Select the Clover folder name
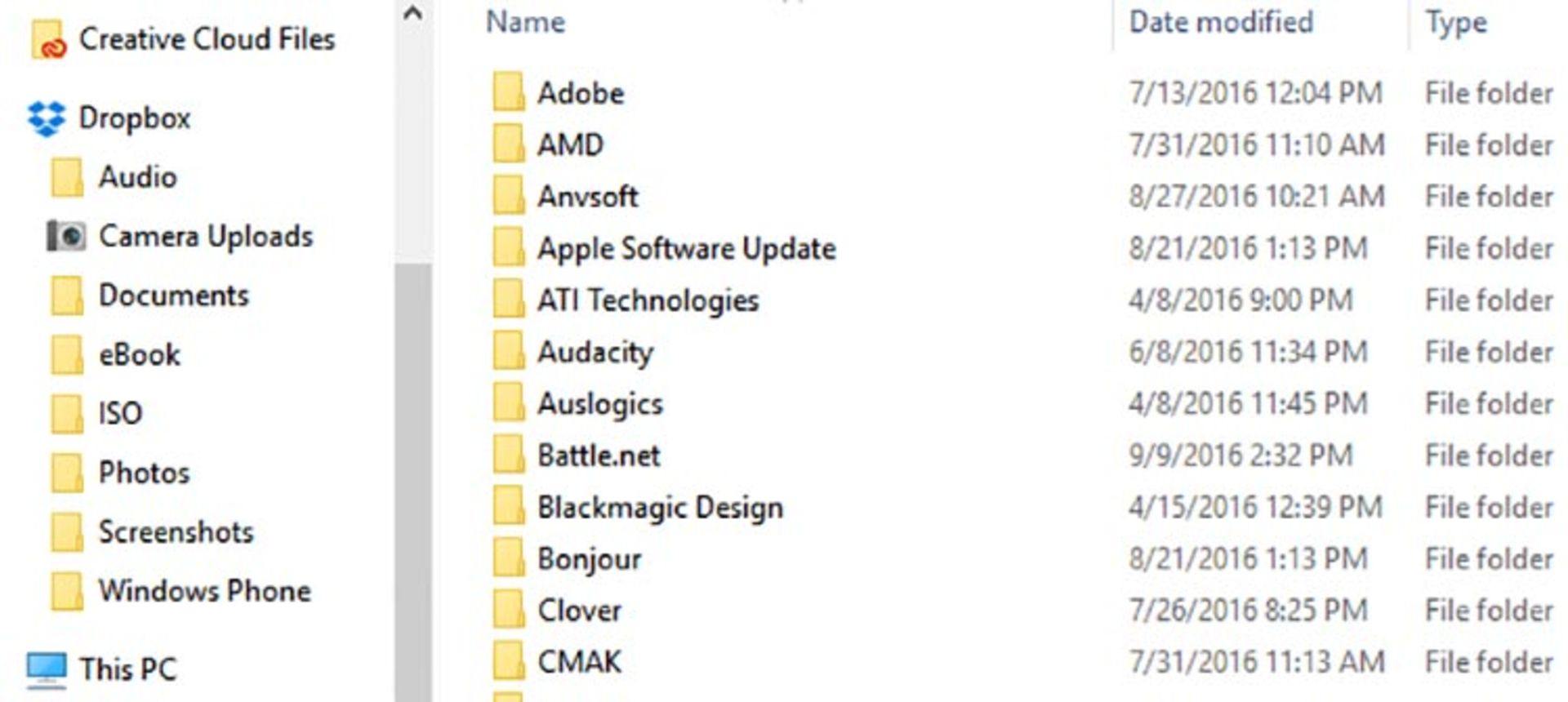The width and height of the screenshot is (1568, 702). [x=579, y=611]
